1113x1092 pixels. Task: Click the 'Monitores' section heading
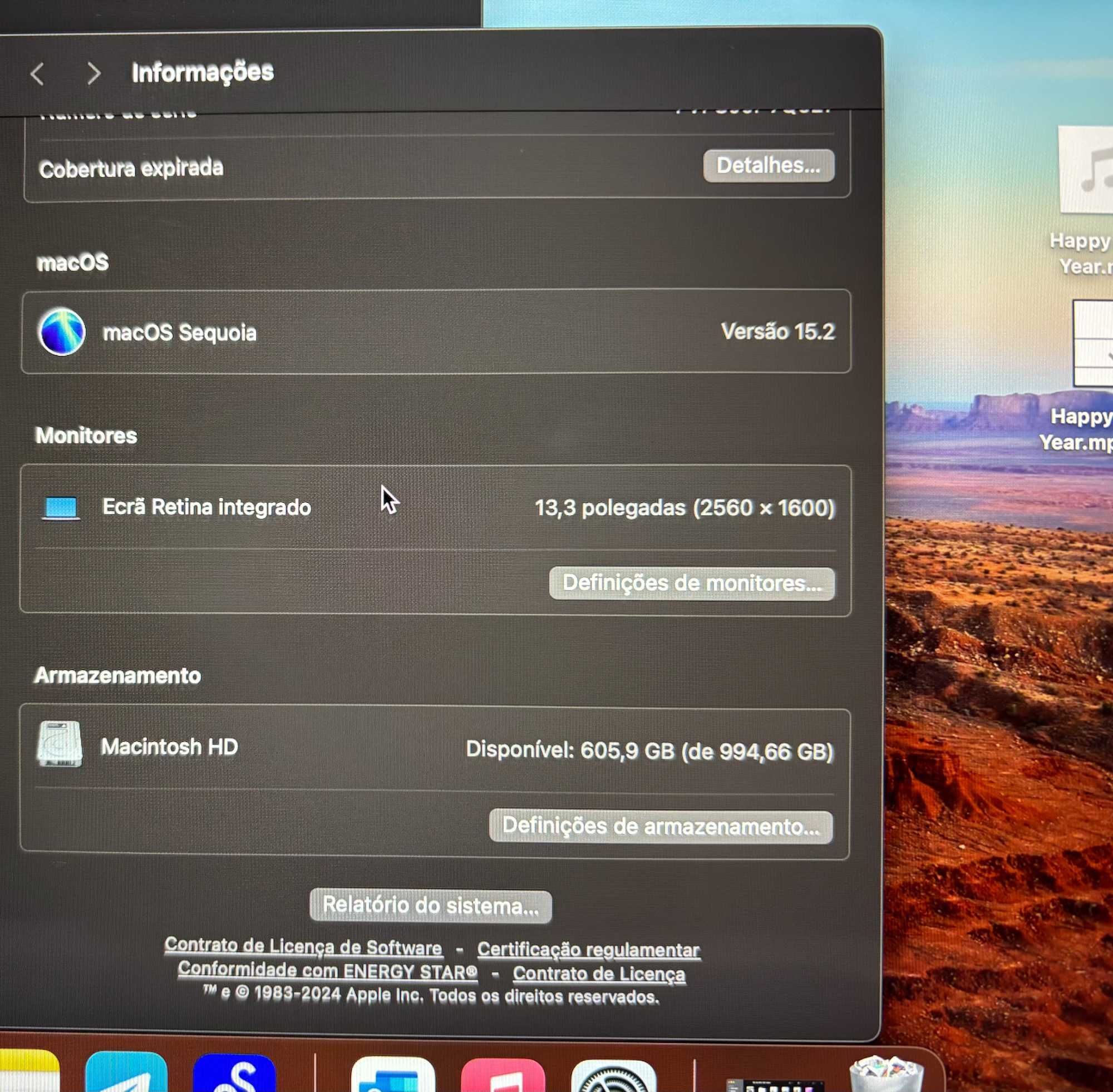(x=86, y=436)
